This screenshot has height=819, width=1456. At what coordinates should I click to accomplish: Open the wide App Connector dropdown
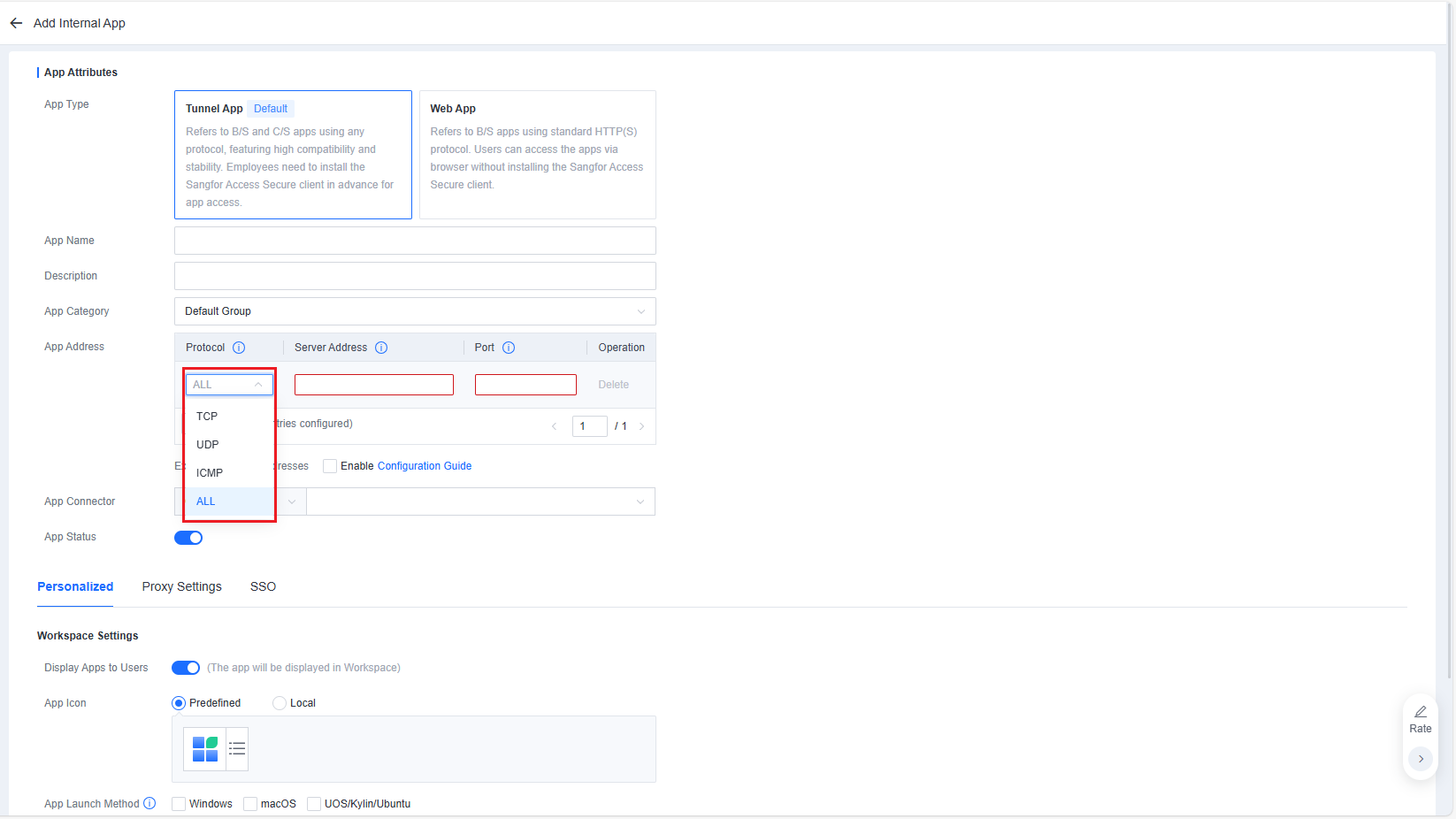480,501
